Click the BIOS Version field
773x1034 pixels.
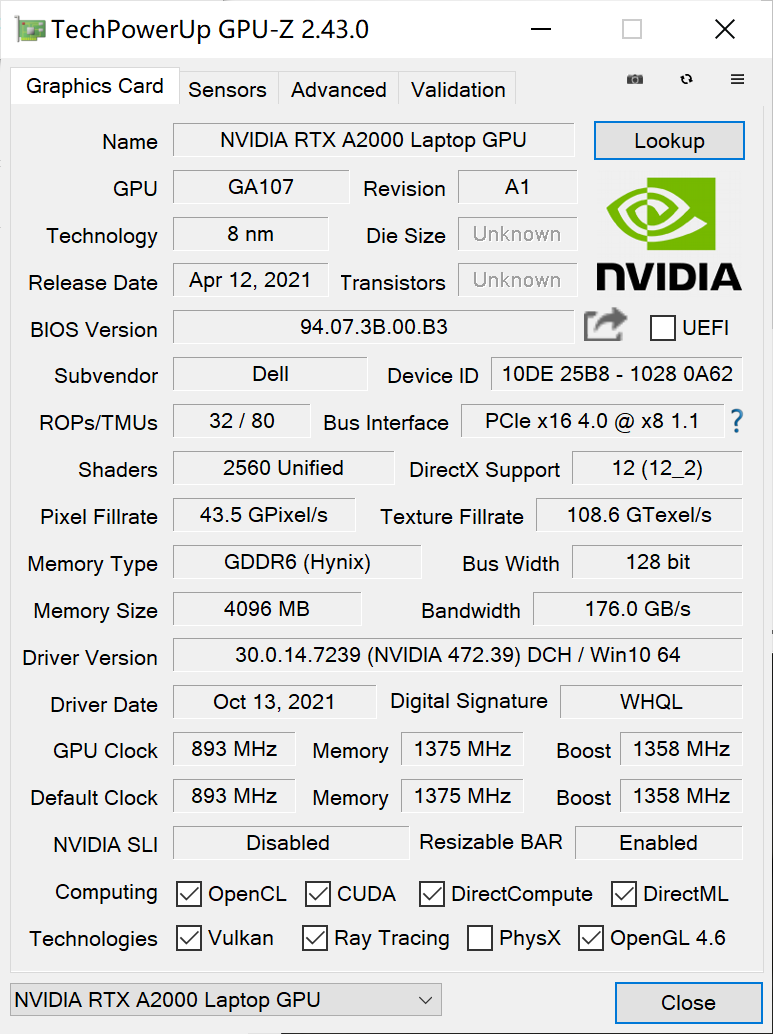373,326
